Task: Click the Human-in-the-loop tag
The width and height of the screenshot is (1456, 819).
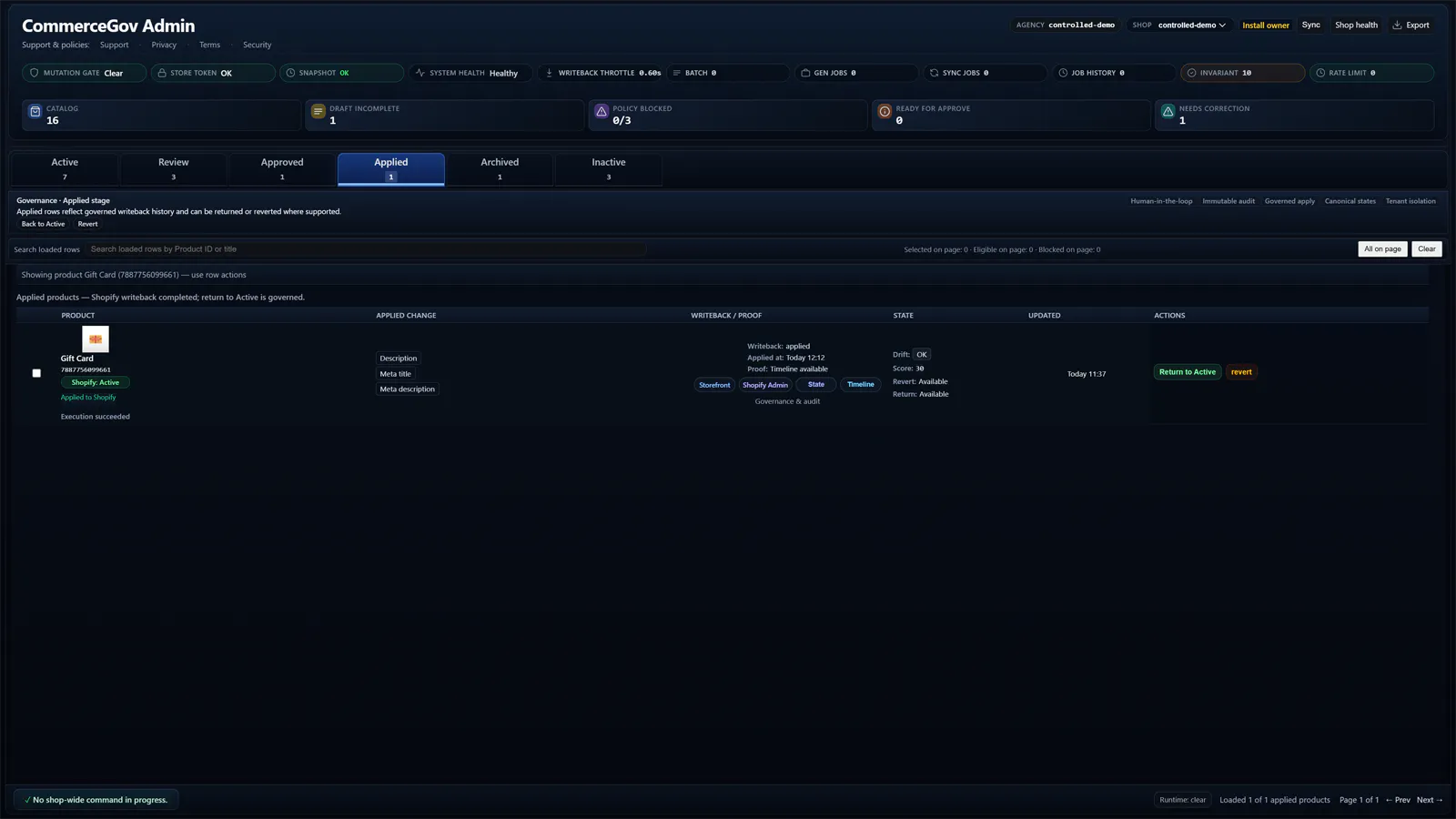Action: click(1161, 201)
